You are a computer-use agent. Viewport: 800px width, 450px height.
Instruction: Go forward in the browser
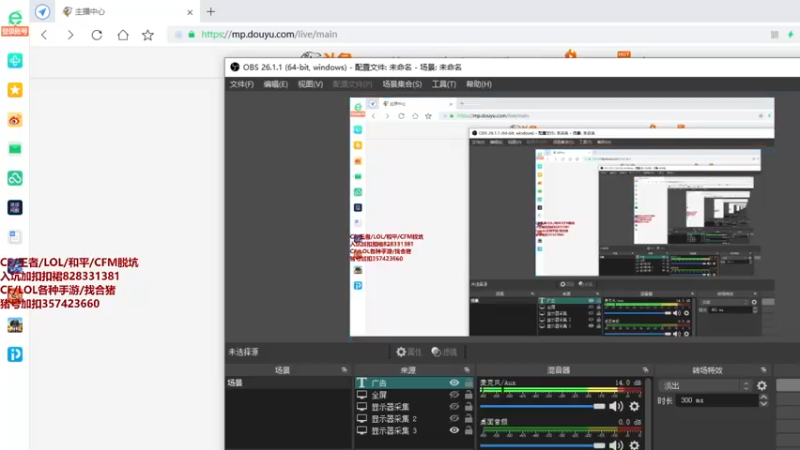tap(70, 35)
